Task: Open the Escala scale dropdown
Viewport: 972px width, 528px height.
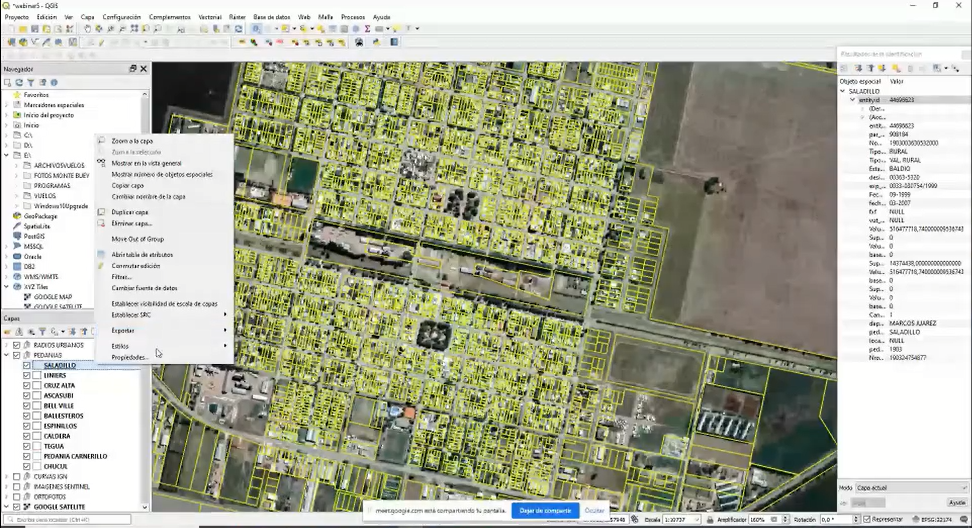Action: [x=697, y=519]
